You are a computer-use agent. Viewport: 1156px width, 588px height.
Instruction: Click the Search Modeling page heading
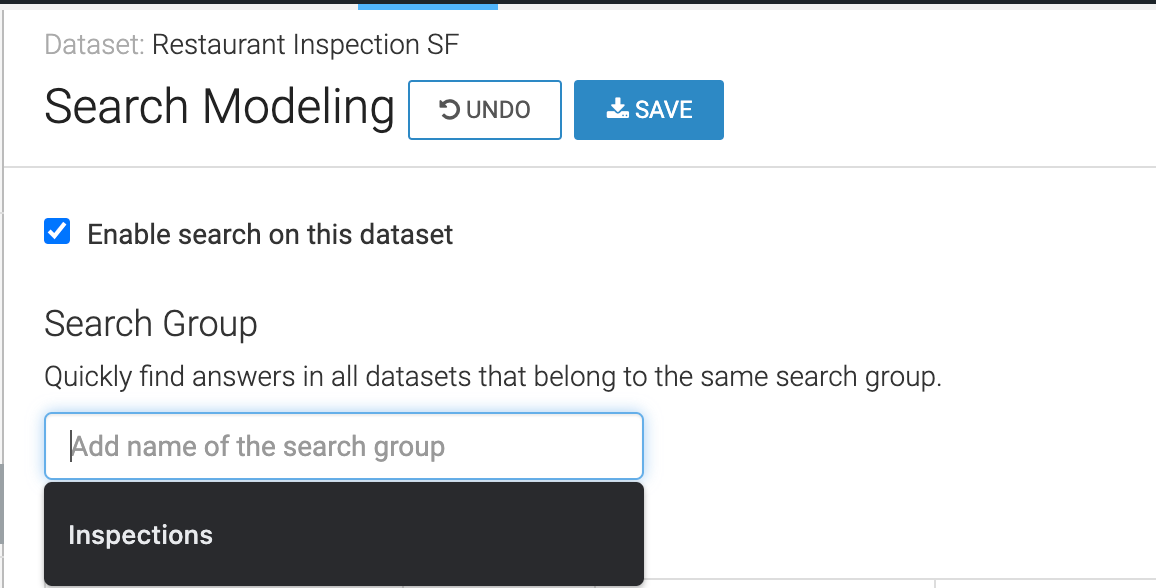point(219,107)
